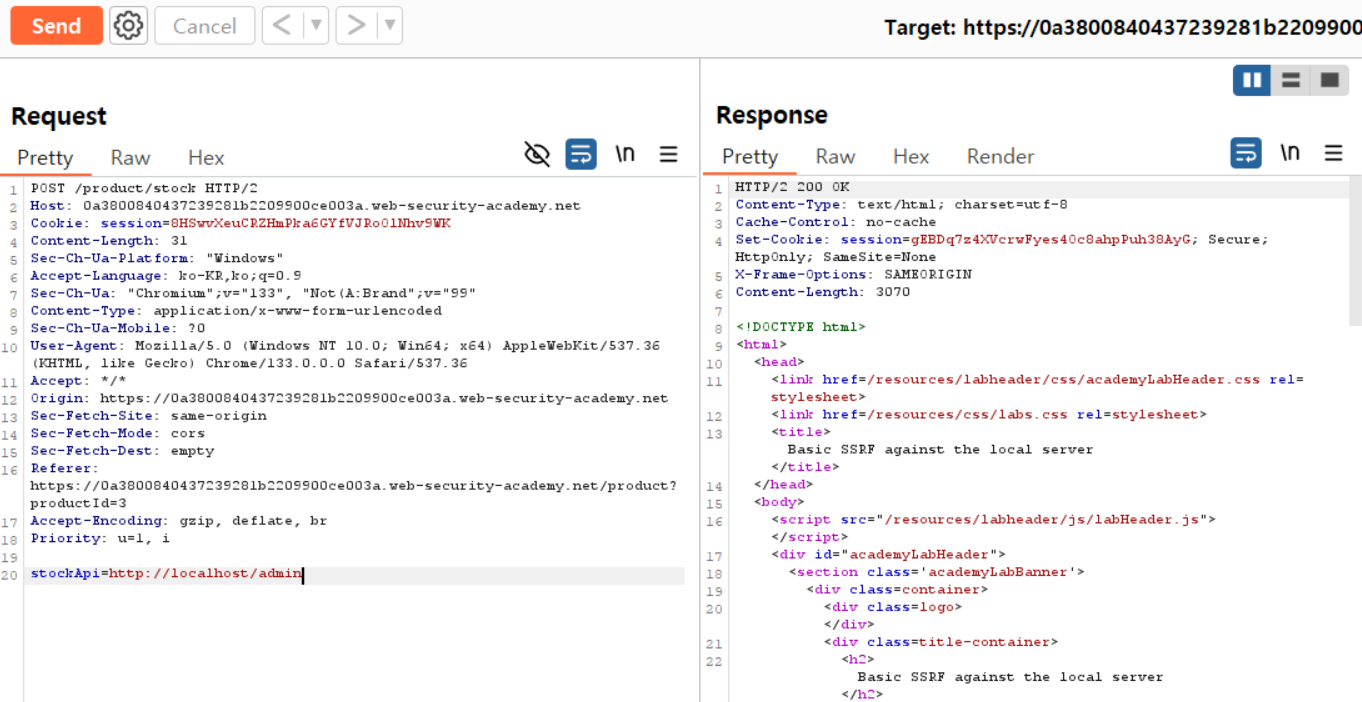Open Request panel hamburger menu

(x=668, y=154)
